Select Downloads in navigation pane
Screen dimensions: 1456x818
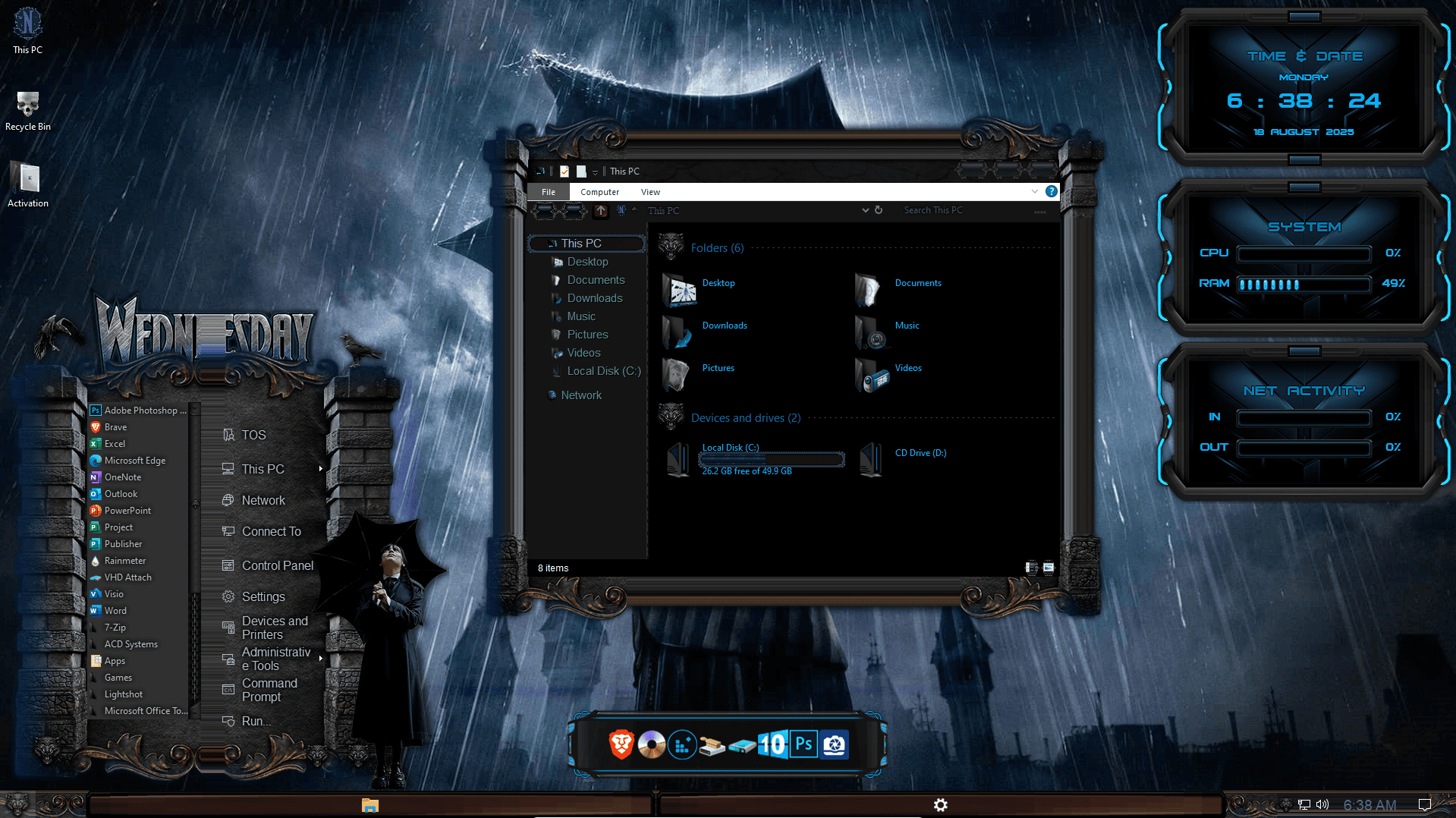[595, 298]
